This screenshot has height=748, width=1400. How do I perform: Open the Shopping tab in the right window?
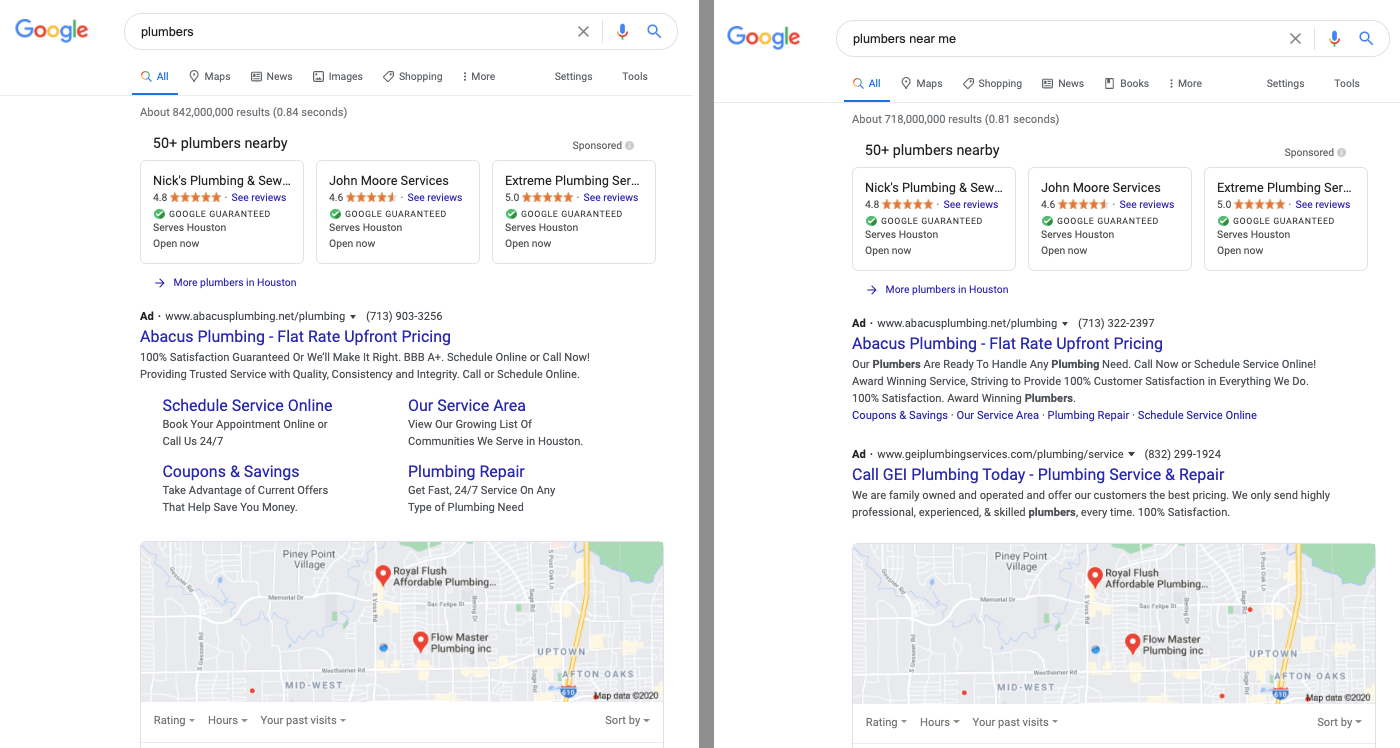click(x=992, y=84)
